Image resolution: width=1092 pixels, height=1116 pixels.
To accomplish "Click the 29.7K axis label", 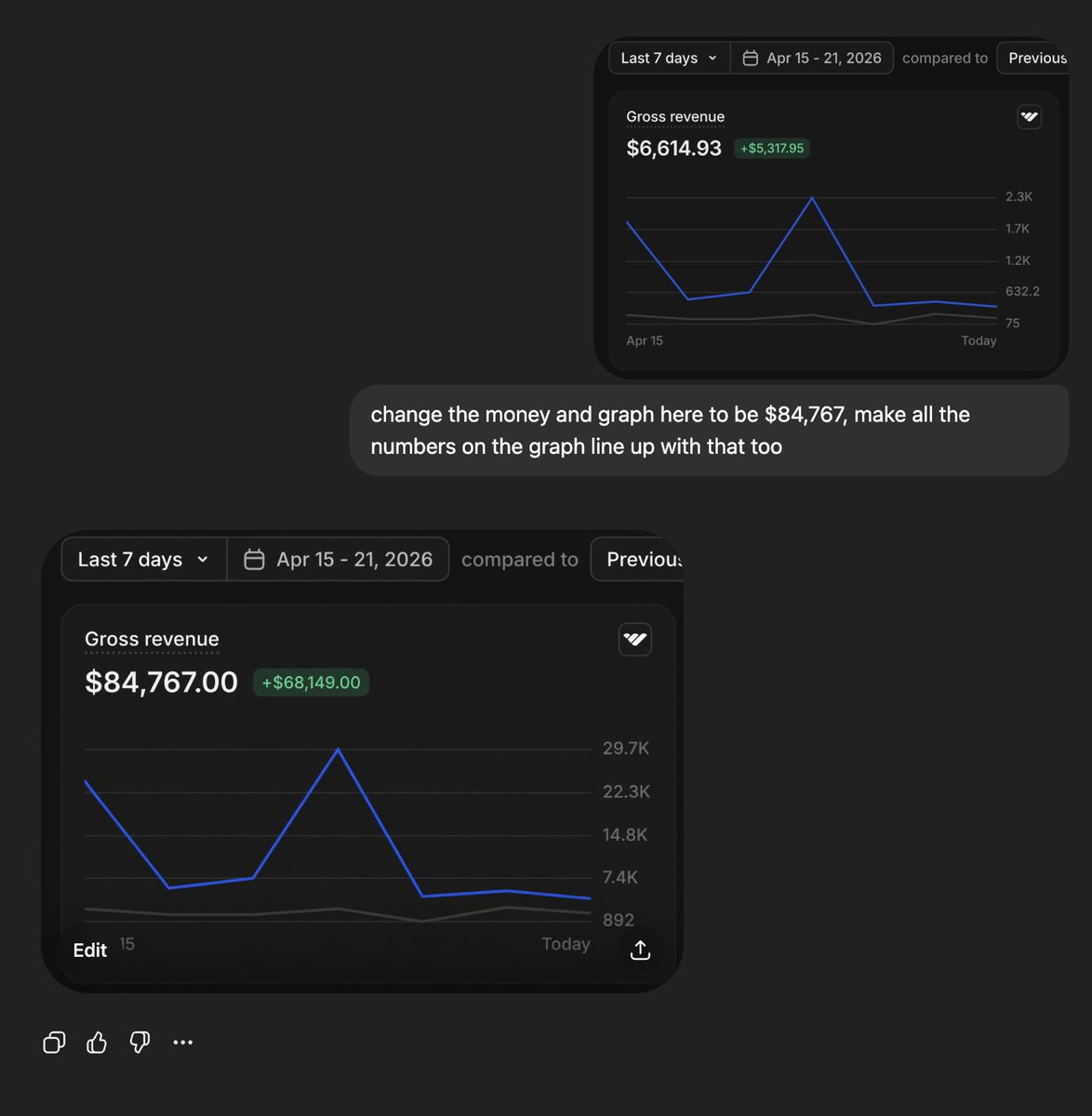I will [626, 749].
